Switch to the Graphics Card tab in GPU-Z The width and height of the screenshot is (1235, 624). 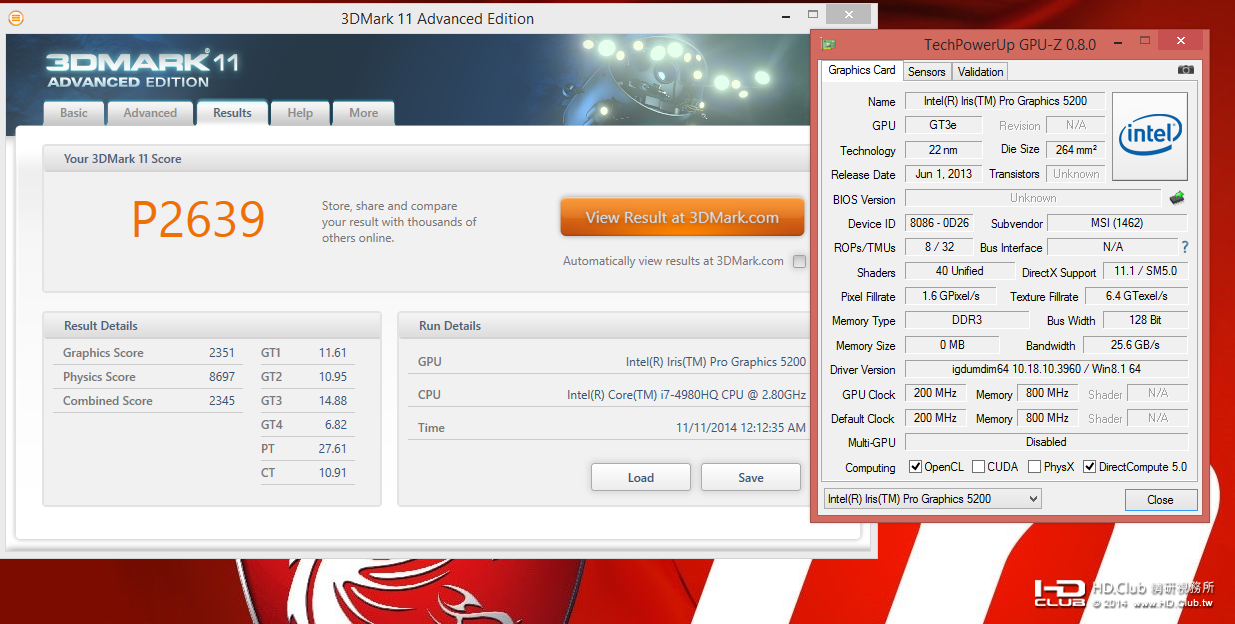pyautogui.click(x=862, y=70)
